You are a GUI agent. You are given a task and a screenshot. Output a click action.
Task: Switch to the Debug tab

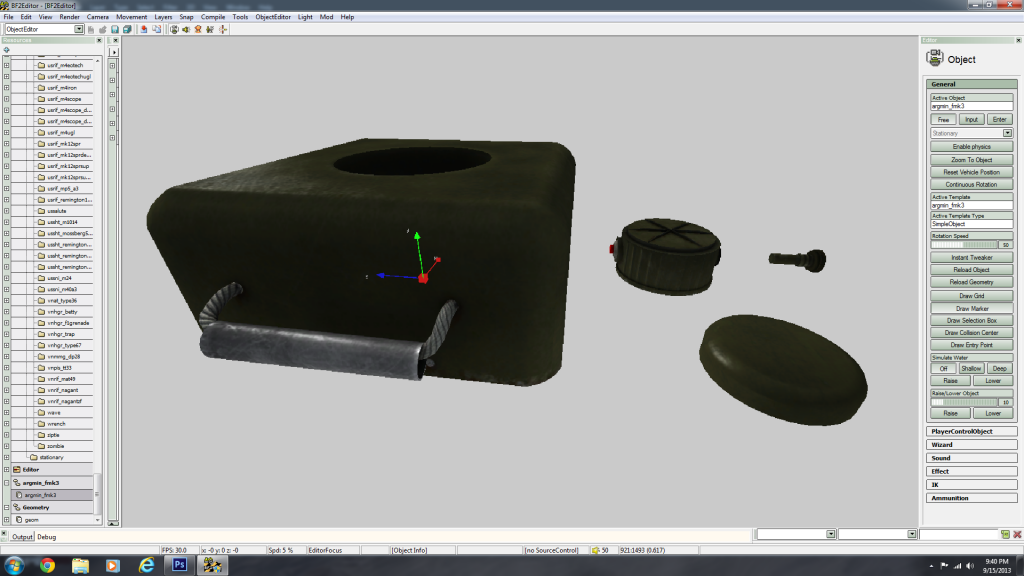[x=47, y=537]
